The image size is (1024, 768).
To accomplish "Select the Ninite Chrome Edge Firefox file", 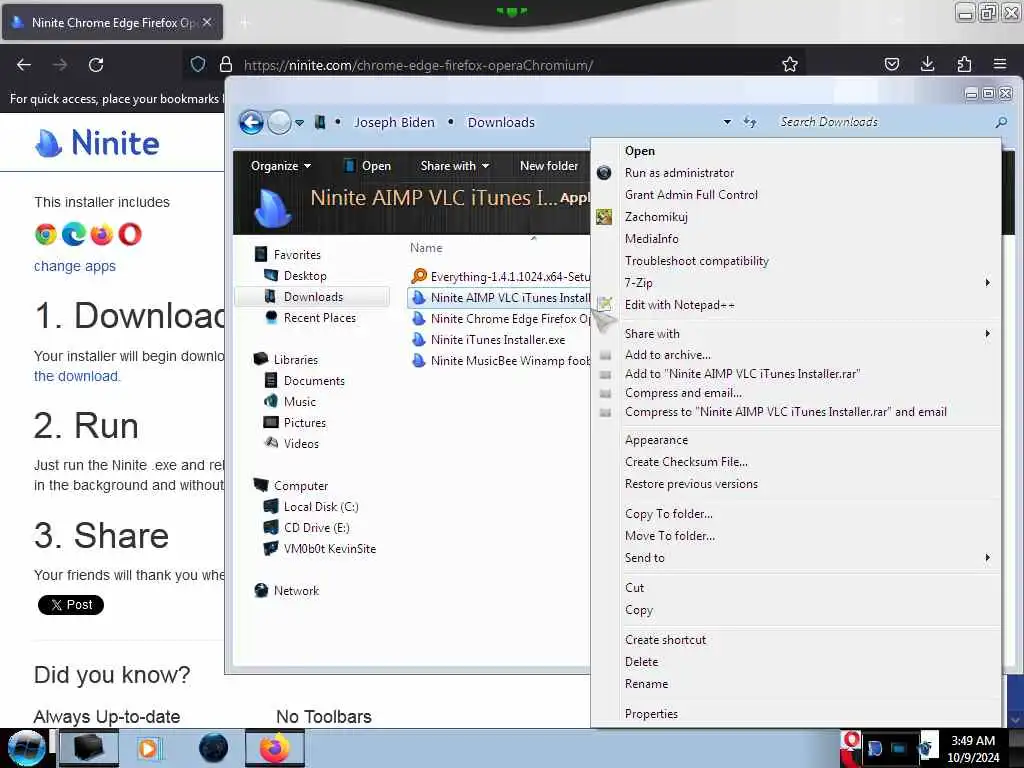I will click(x=500, y=319).
